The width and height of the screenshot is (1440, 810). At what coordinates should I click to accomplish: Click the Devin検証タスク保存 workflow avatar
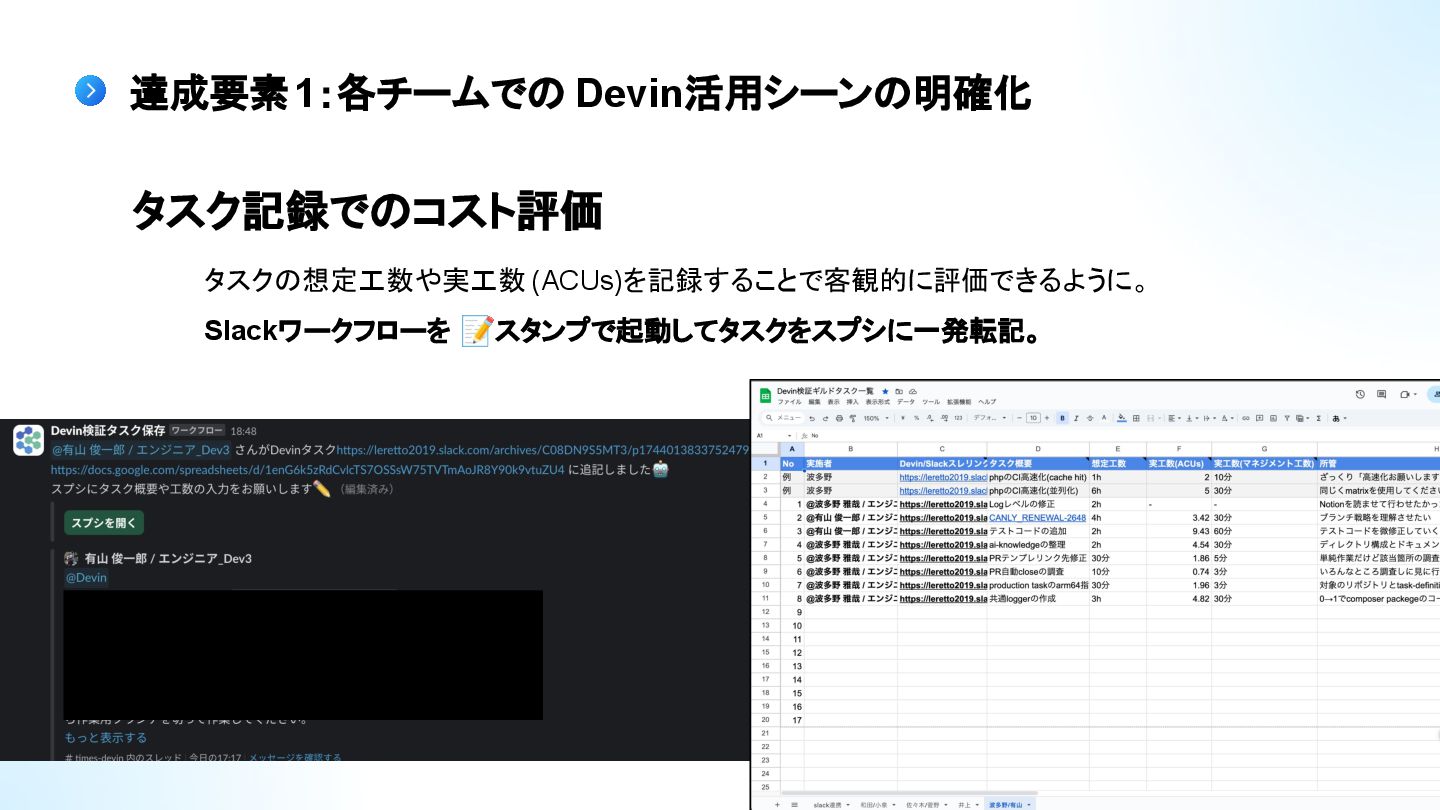click(x=28, y=440)
